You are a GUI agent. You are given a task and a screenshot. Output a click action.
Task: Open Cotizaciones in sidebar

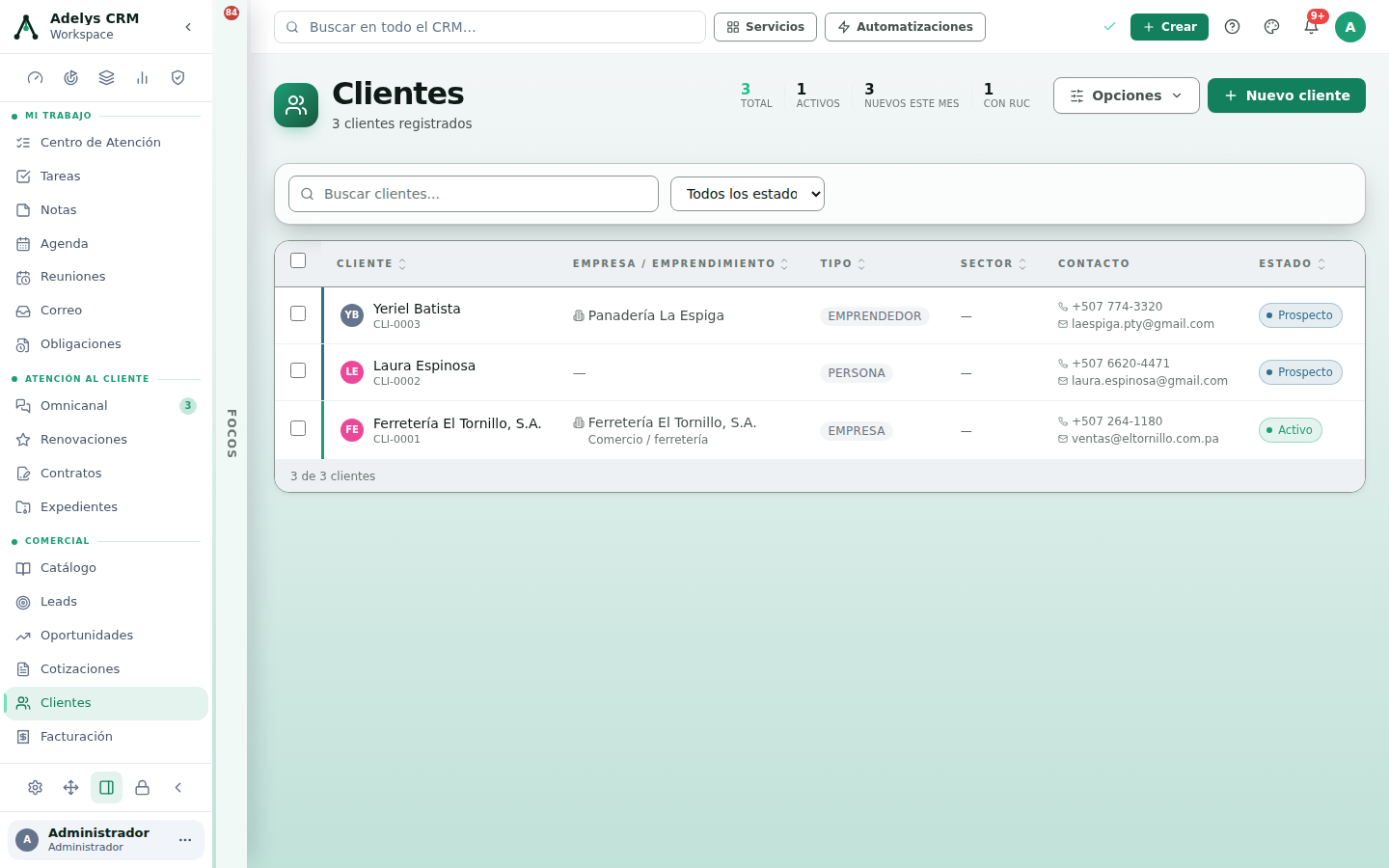tap(106, 669)
